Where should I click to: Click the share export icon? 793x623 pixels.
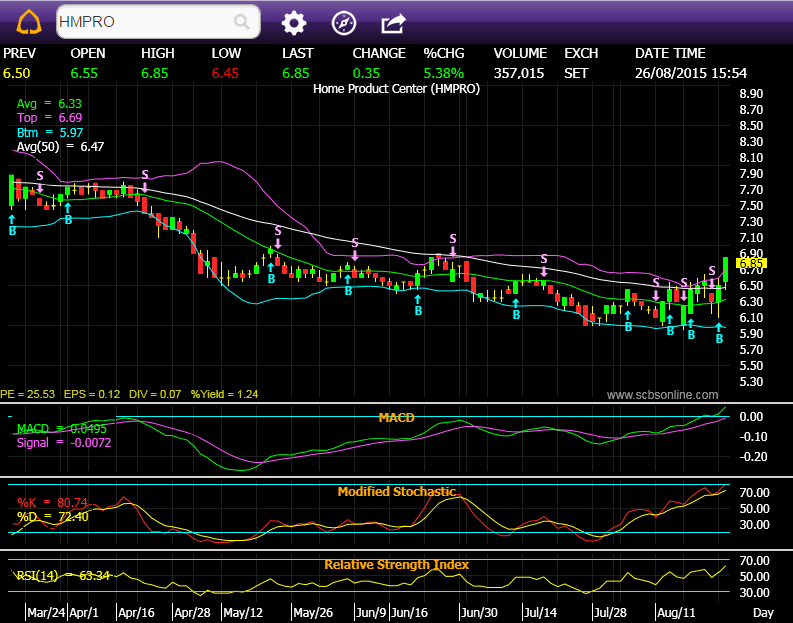coord(393,23)
